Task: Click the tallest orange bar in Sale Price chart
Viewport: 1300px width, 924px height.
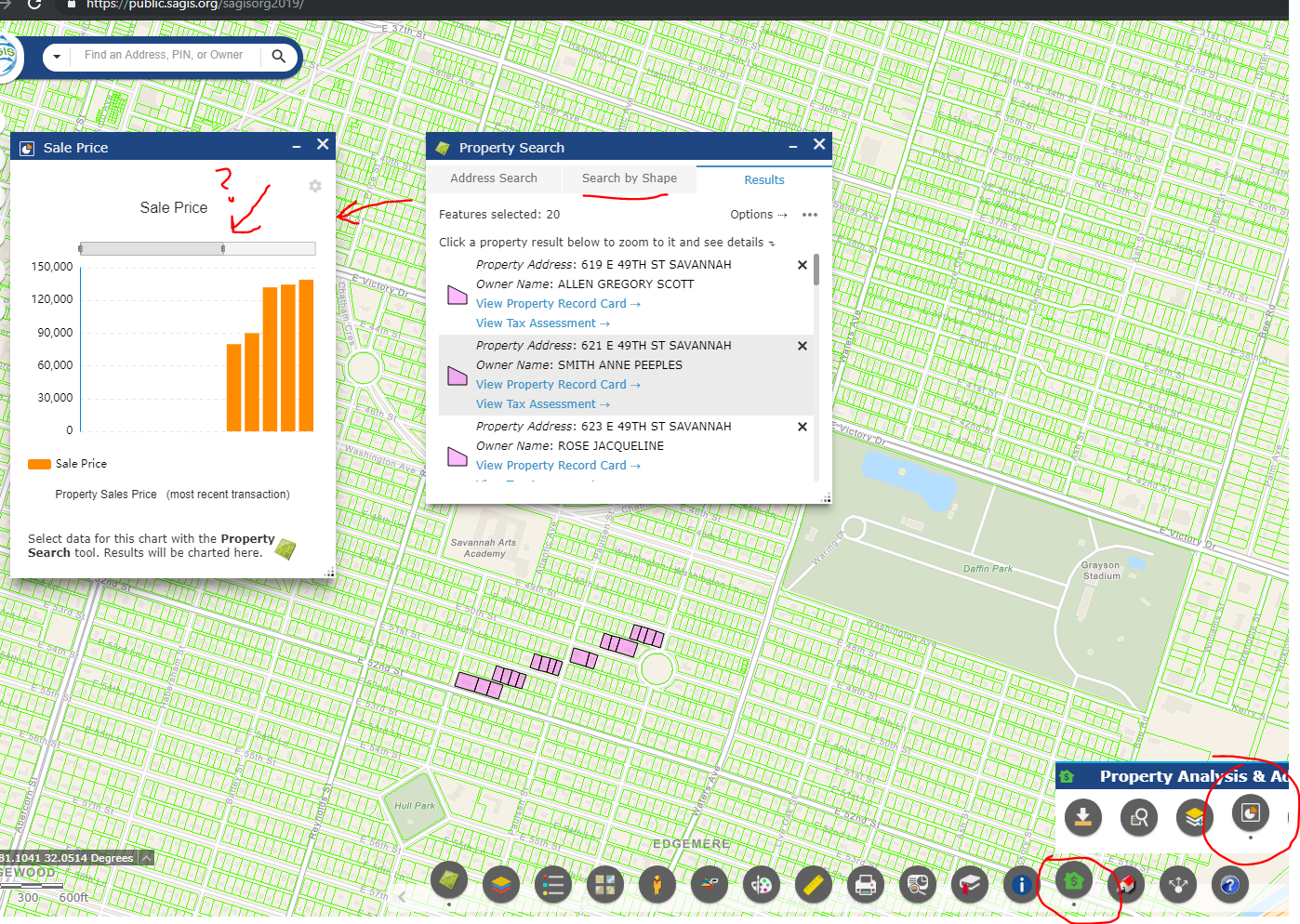Action: [306, 355]
